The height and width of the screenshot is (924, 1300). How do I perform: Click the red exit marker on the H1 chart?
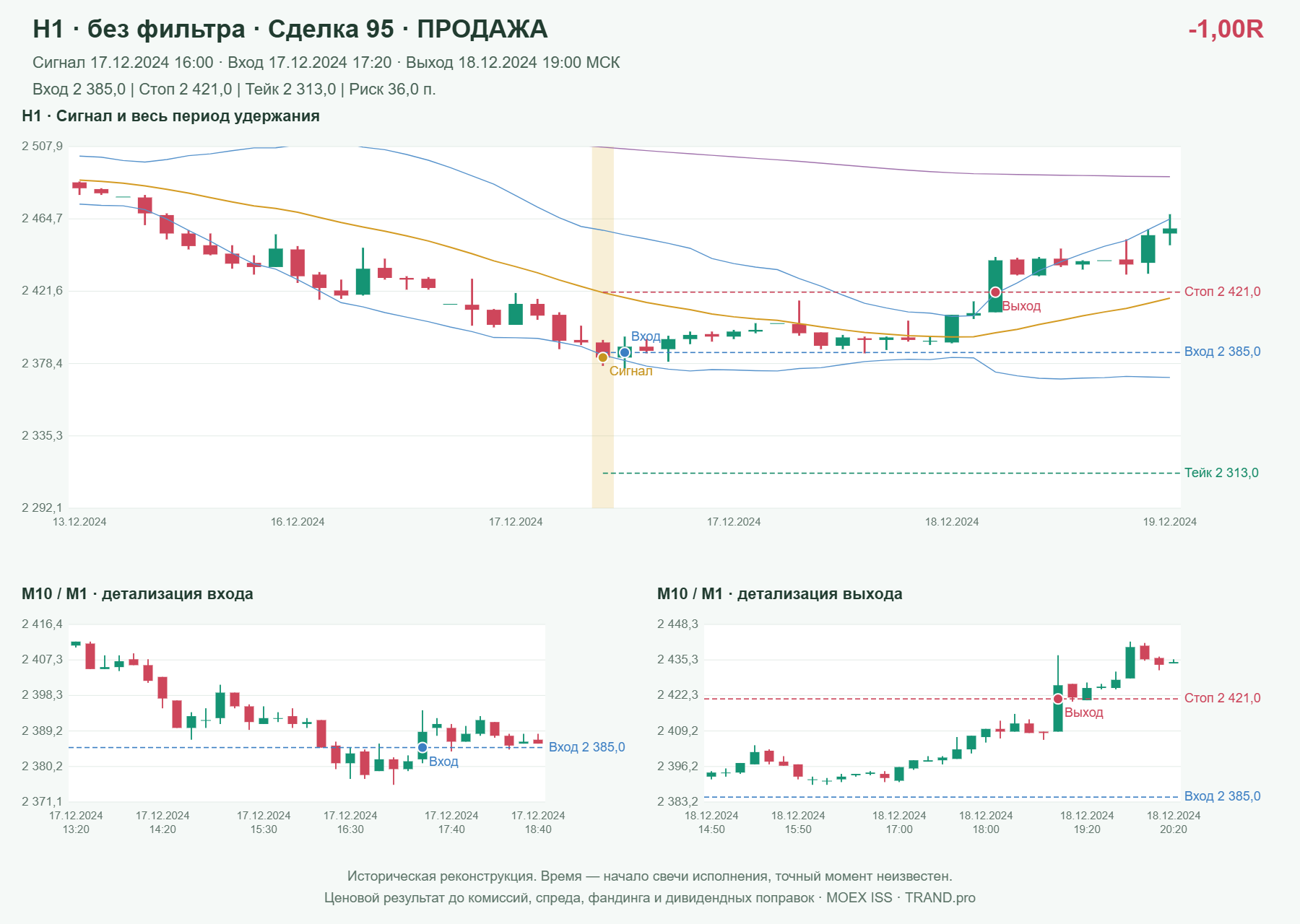click(x=995, y=292)
